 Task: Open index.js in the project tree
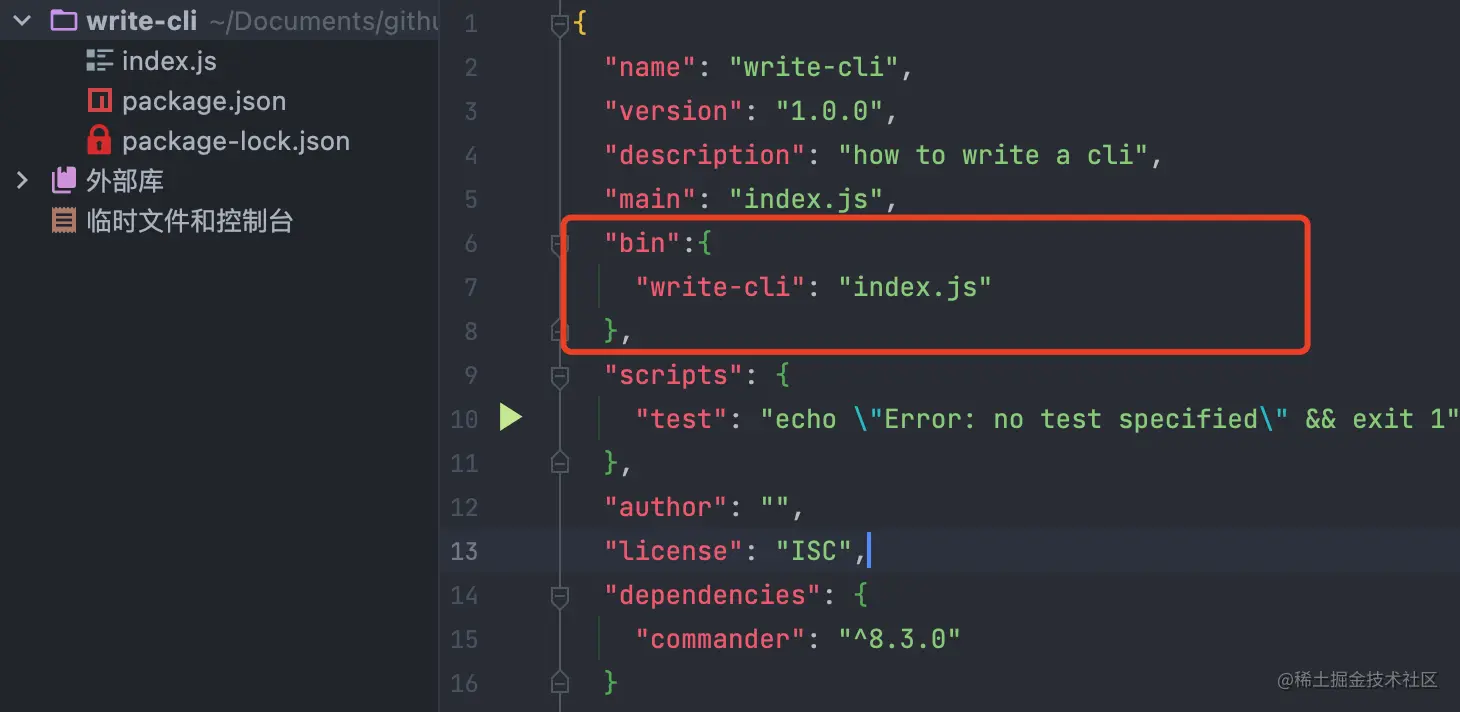(x=169, y=61)
